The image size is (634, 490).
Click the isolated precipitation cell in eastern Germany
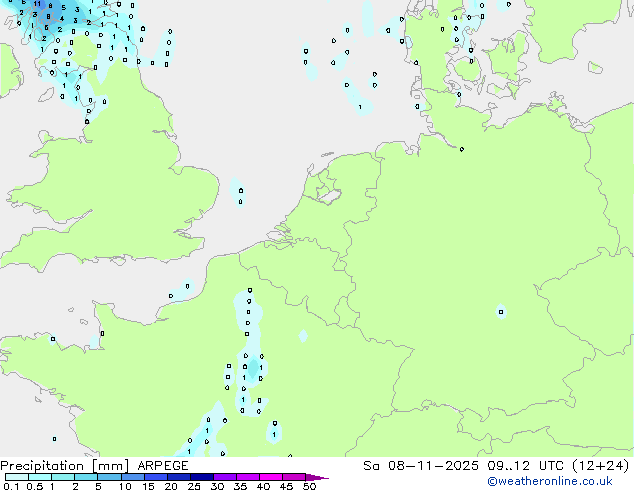click(x=501, y=312)
